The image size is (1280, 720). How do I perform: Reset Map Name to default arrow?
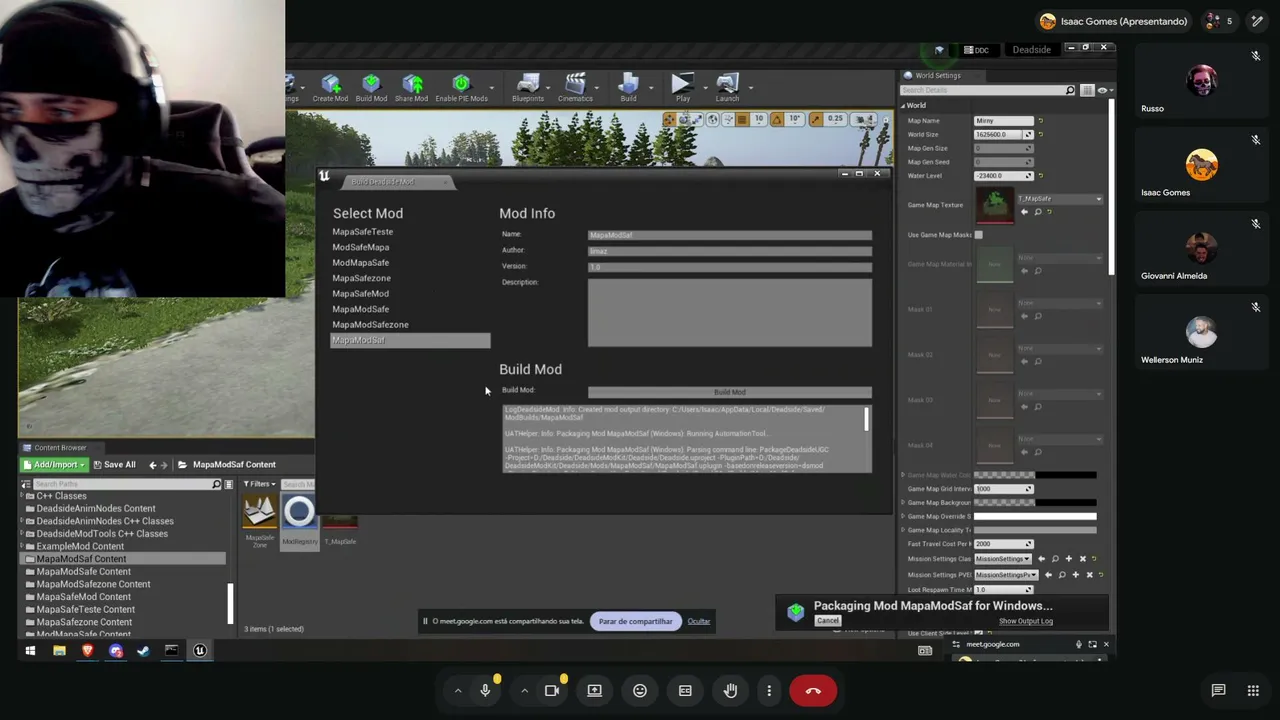(x=1040, y=121)
